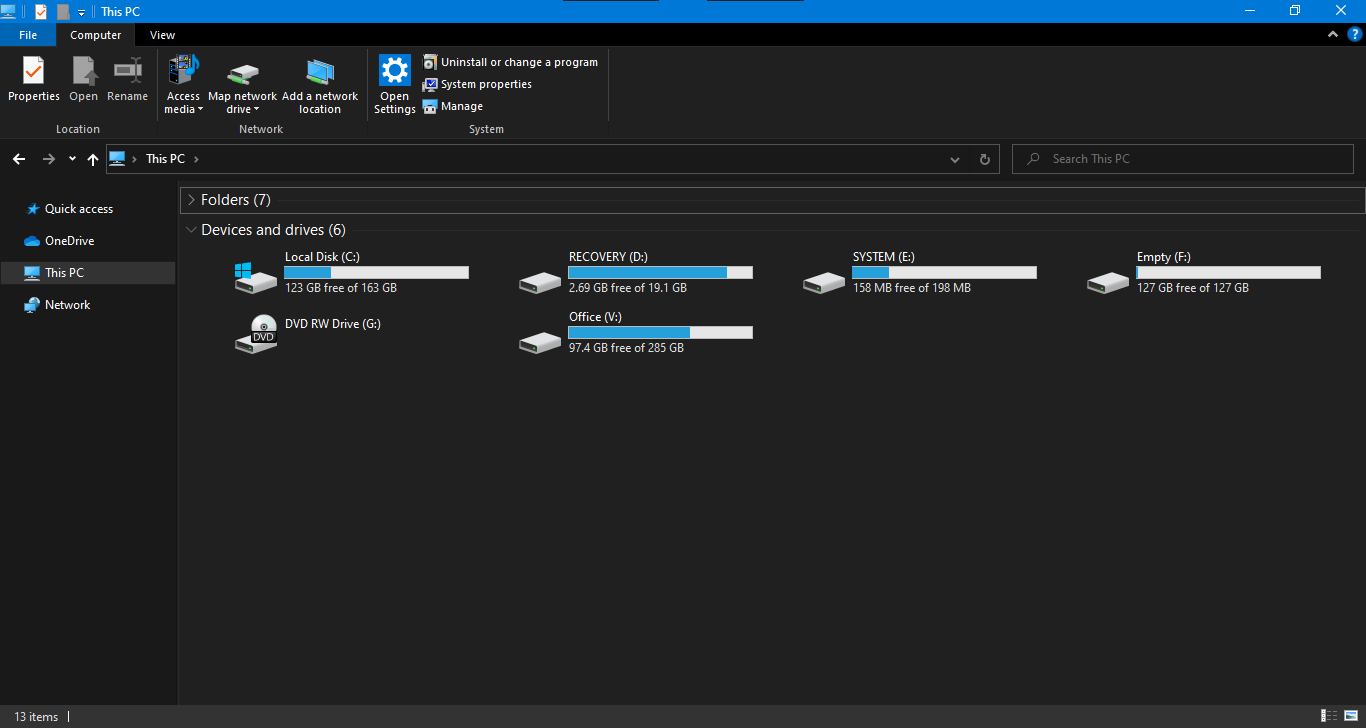Open the address bar history dropdown
Screen dimensions: 1366x728
coord(955,159)
